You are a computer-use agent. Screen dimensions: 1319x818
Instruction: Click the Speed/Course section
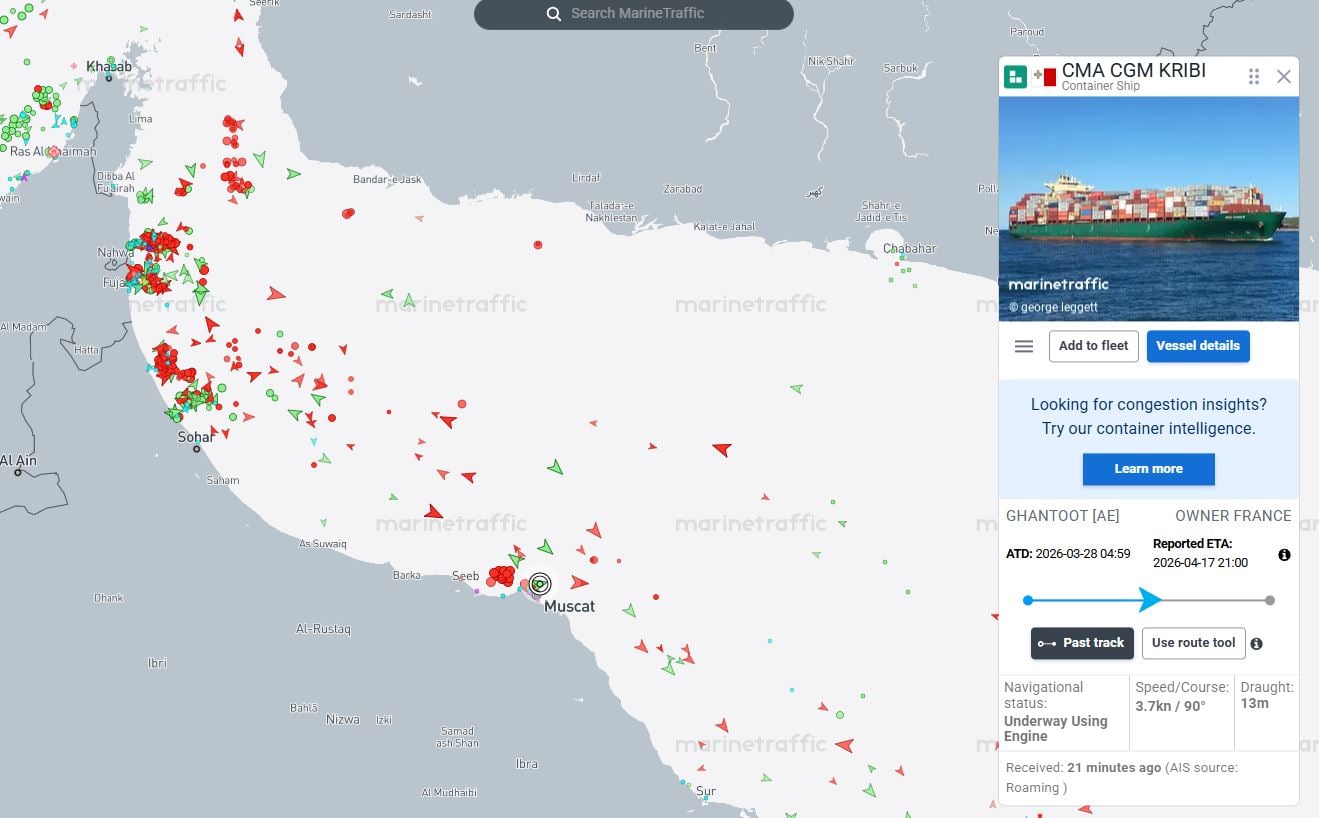pyautogui.click(x=1182, y=697)
